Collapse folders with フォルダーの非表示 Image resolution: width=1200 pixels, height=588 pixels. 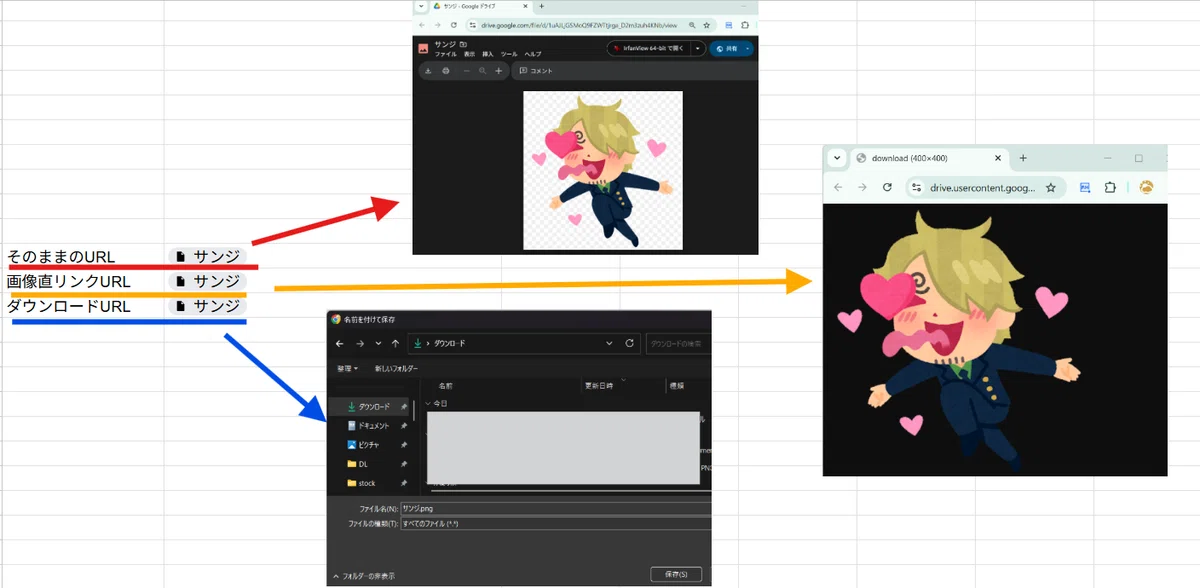pyautogui.click(x=362, y=577)
